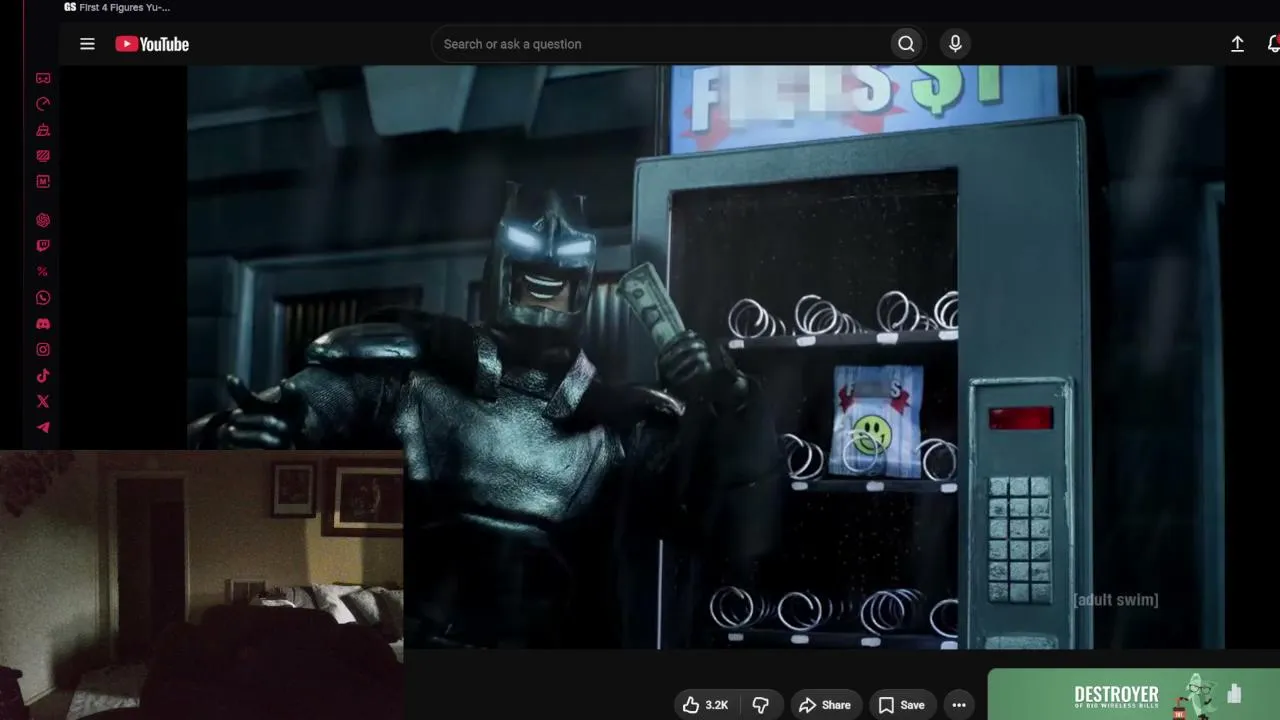Open the GX Corner gamepad icon in sidebar
Viewport: 1280px width, 720px height.
[43, 78]
